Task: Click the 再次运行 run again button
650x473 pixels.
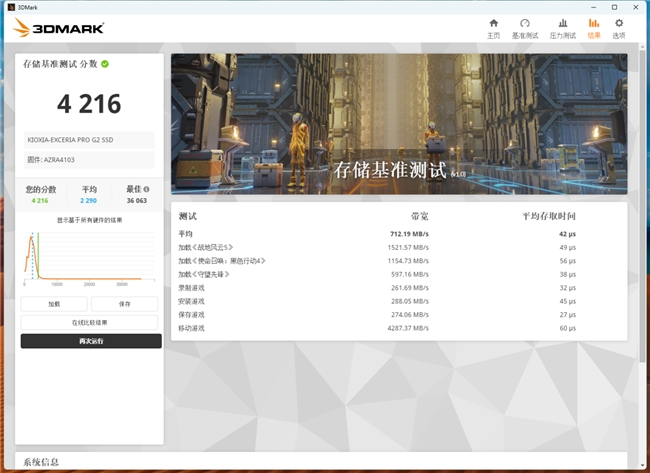Action: pyautogui.click(x=91, y=341)
